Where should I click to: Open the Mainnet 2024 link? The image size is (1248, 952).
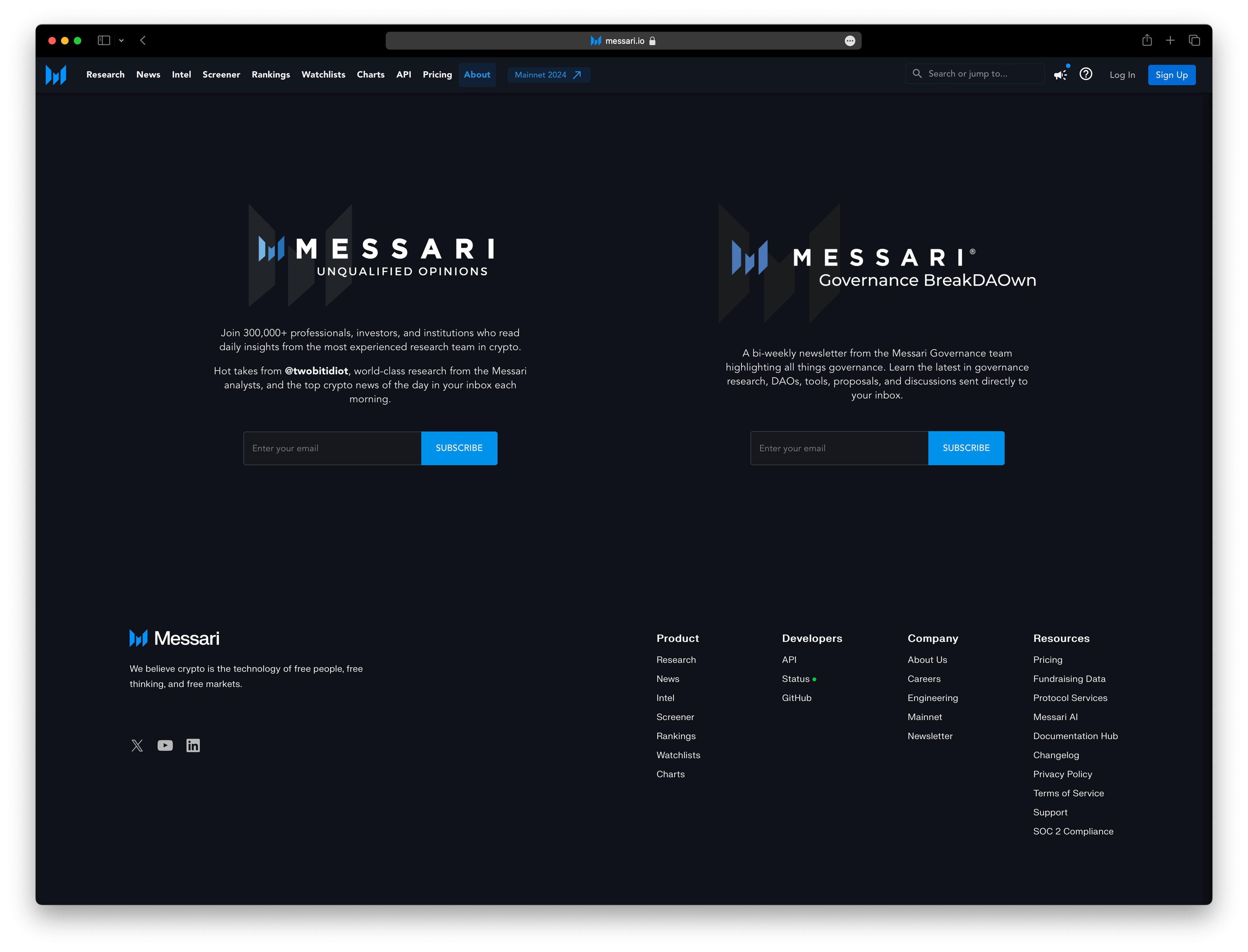(548, 75)
